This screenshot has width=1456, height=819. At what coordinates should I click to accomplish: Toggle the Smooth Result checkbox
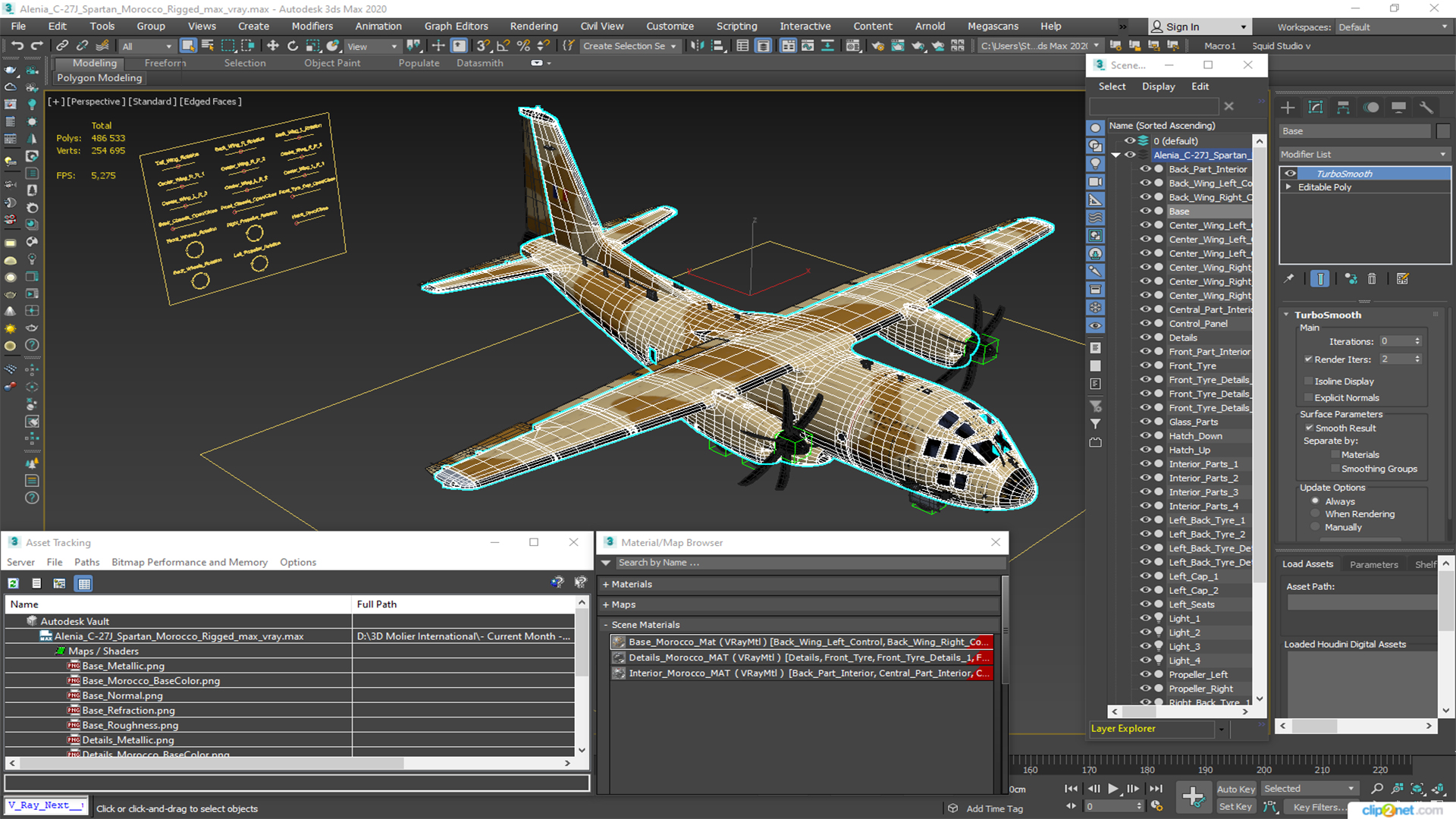click(x=1309, y=428)
